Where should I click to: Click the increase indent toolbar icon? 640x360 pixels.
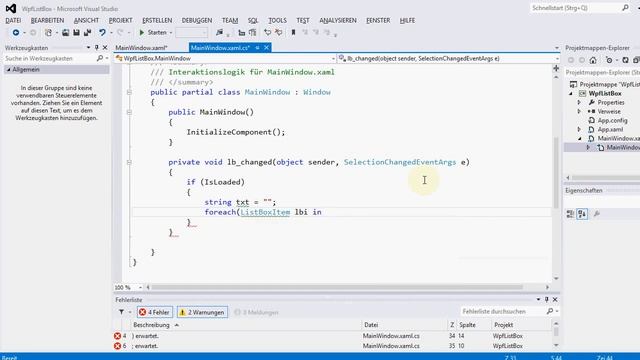[253, 32]
